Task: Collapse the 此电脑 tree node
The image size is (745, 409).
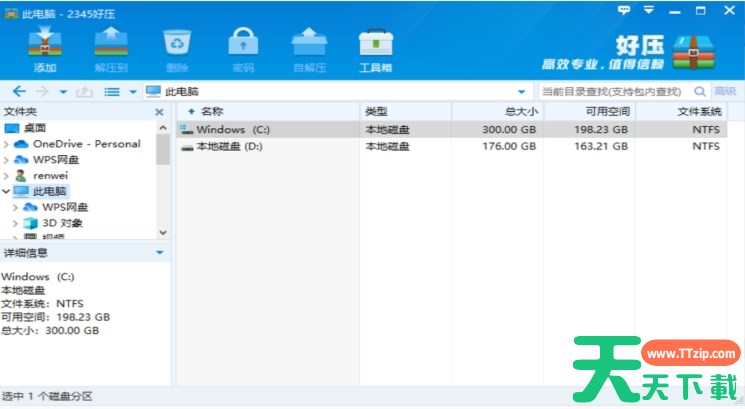Action: pyautogui.click(x=7, y=191)
